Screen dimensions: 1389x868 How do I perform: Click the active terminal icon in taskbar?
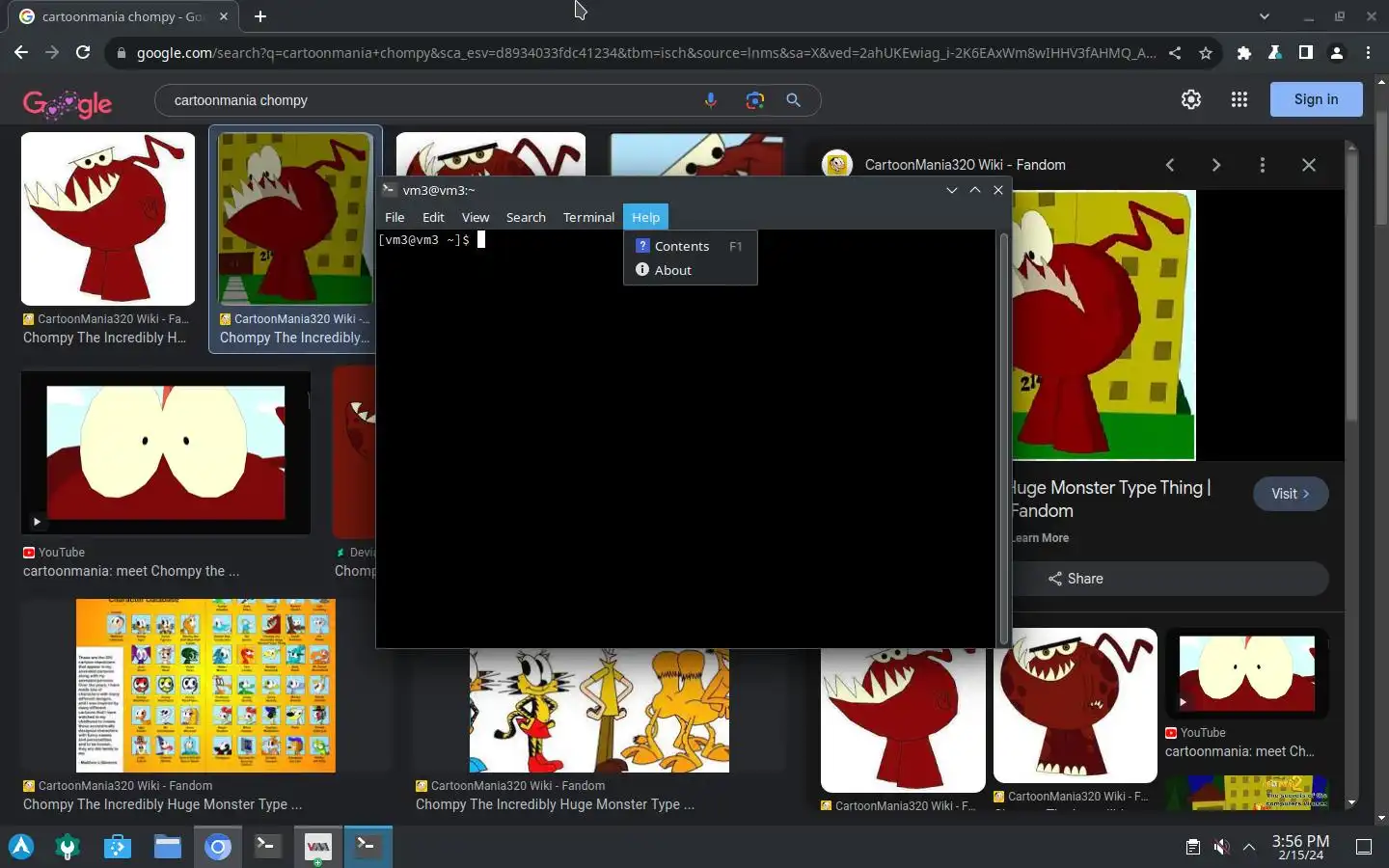tap(368, 847)
